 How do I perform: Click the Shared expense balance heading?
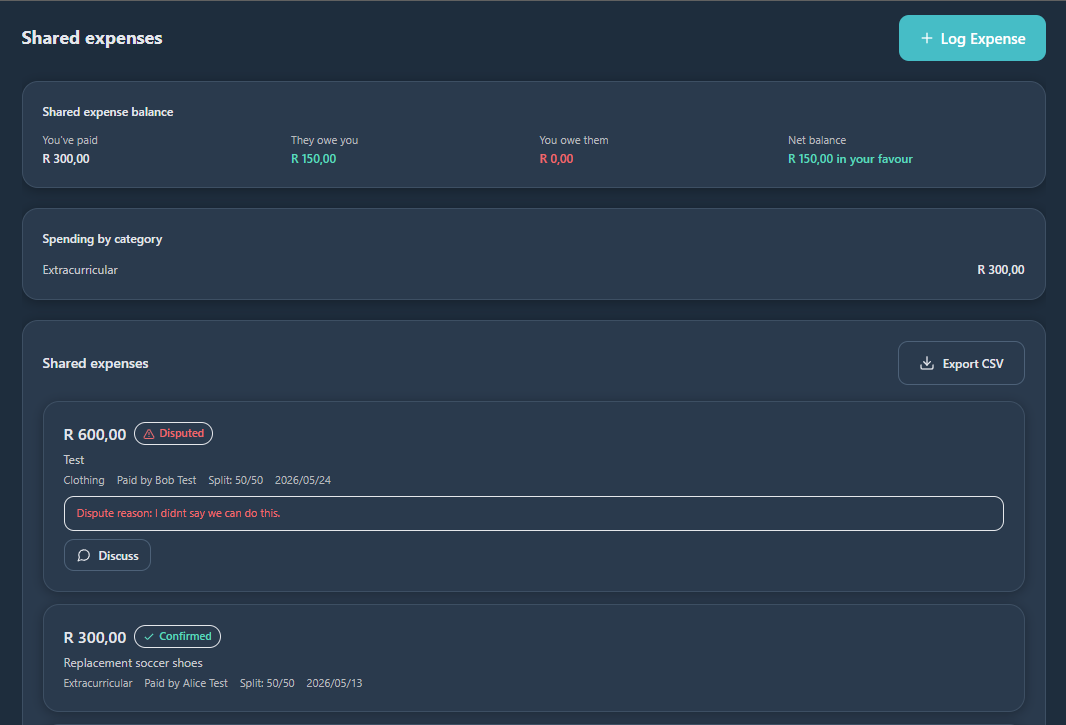click(x=107, y=112)
